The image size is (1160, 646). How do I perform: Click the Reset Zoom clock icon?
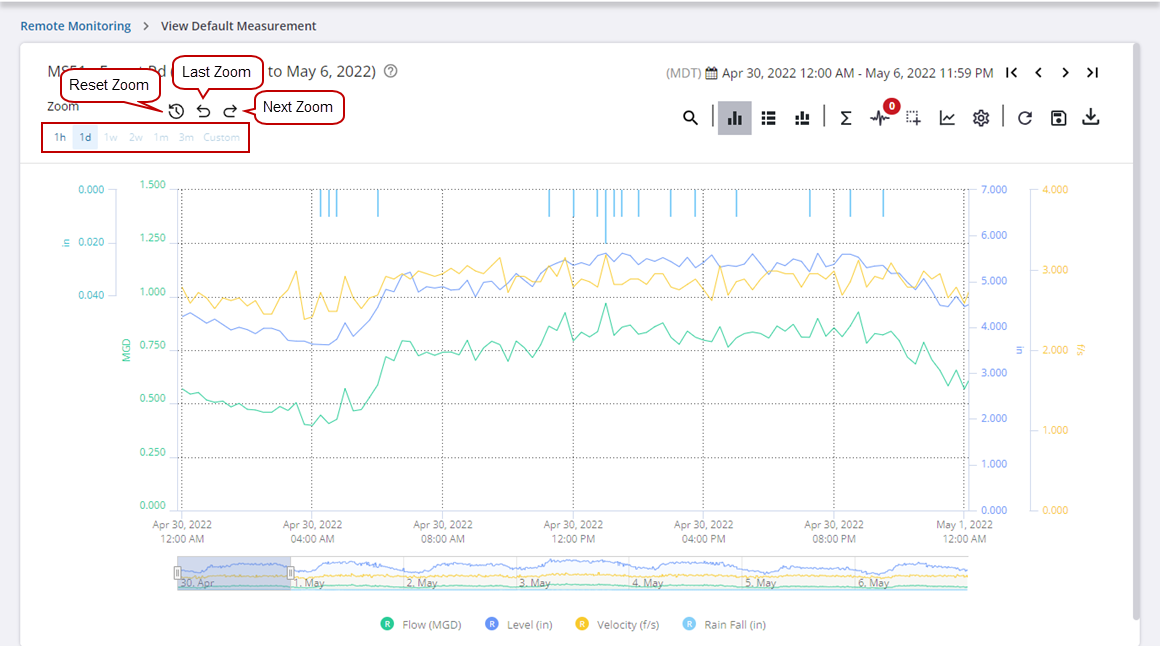point(176,111)
